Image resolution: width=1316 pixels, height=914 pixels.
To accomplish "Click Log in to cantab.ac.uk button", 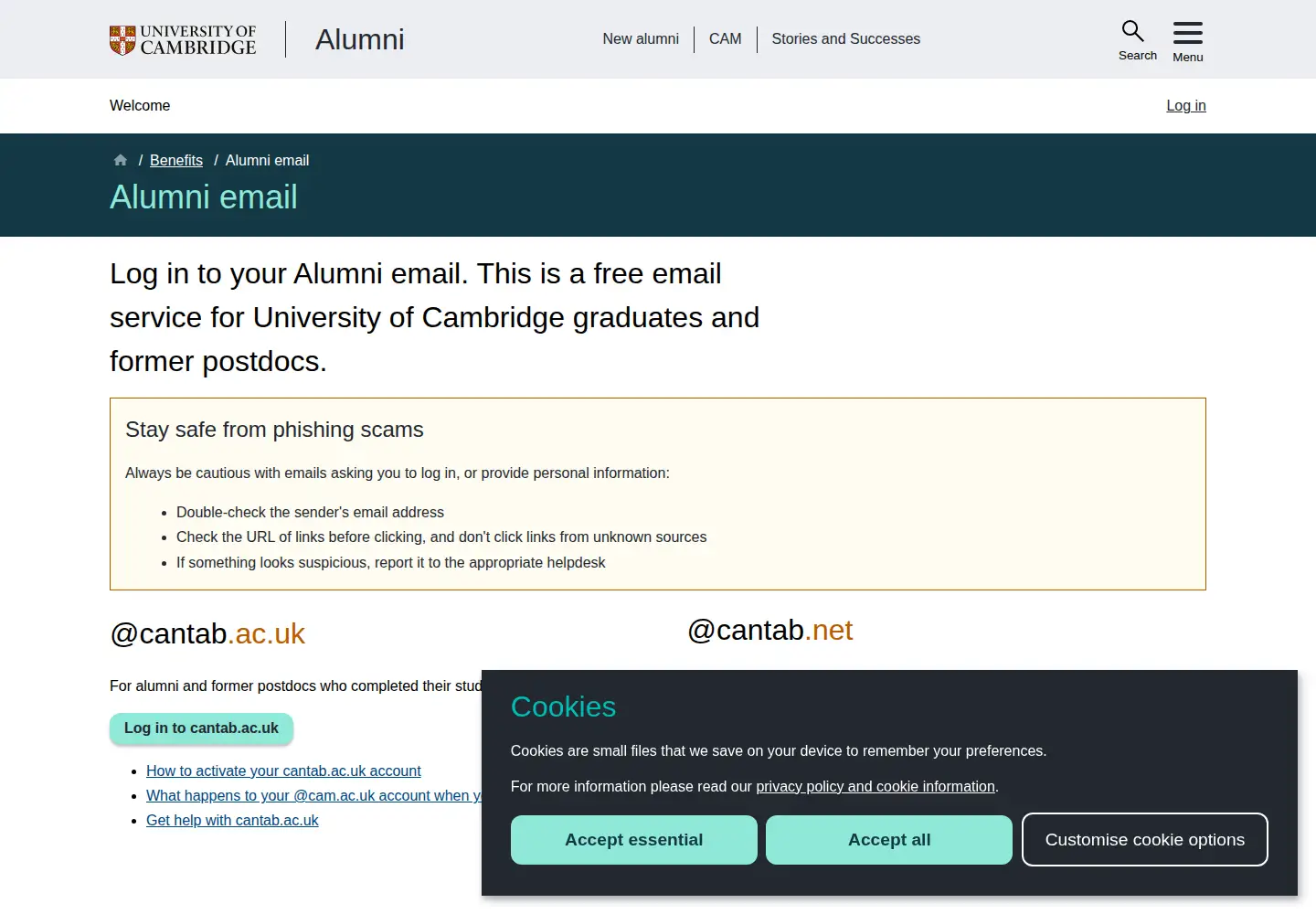I will [201, 728].
